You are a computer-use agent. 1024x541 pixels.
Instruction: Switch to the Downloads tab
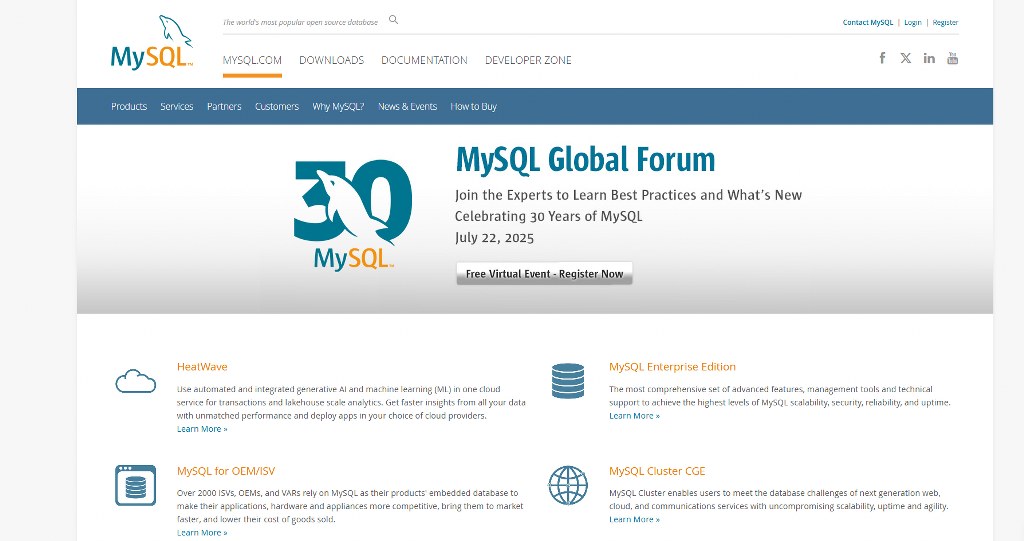(331, 60)
